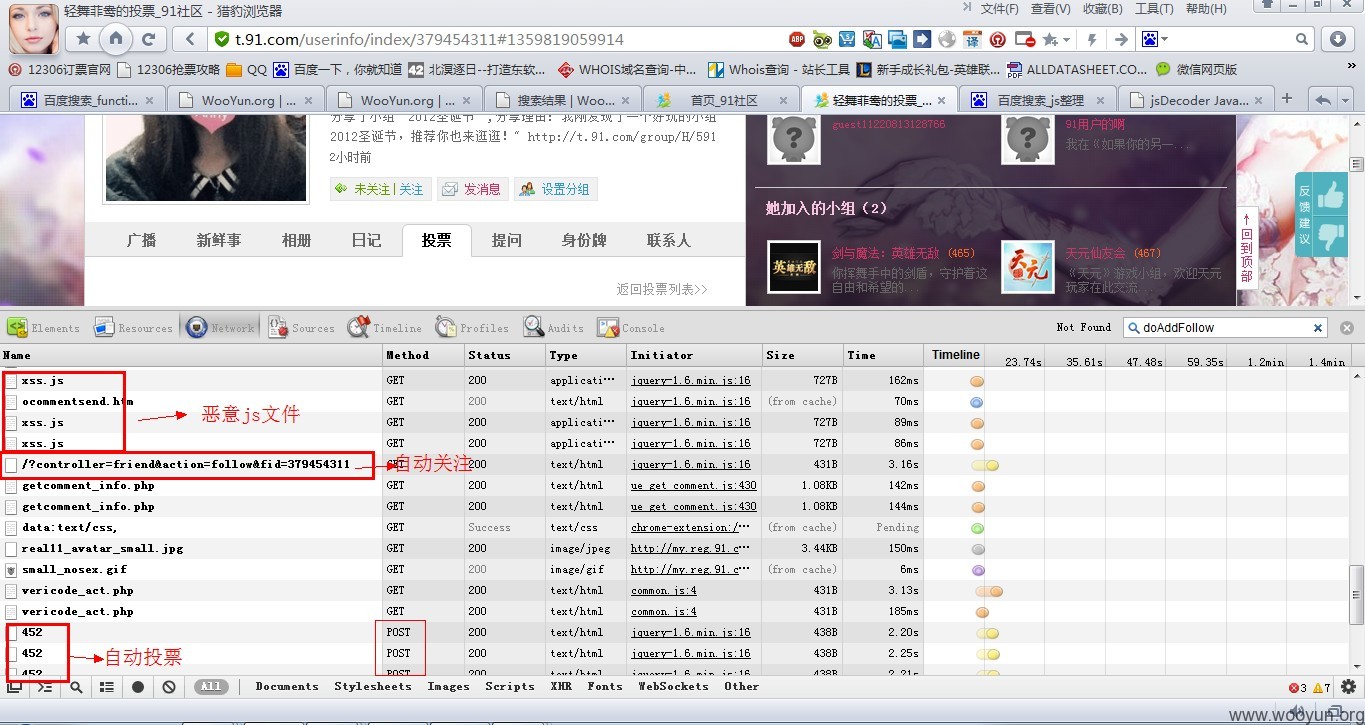The height and width of the screenshot is (725, 1365).
Task: Click the gray globe extension icon
Action: tap(947, 40)
